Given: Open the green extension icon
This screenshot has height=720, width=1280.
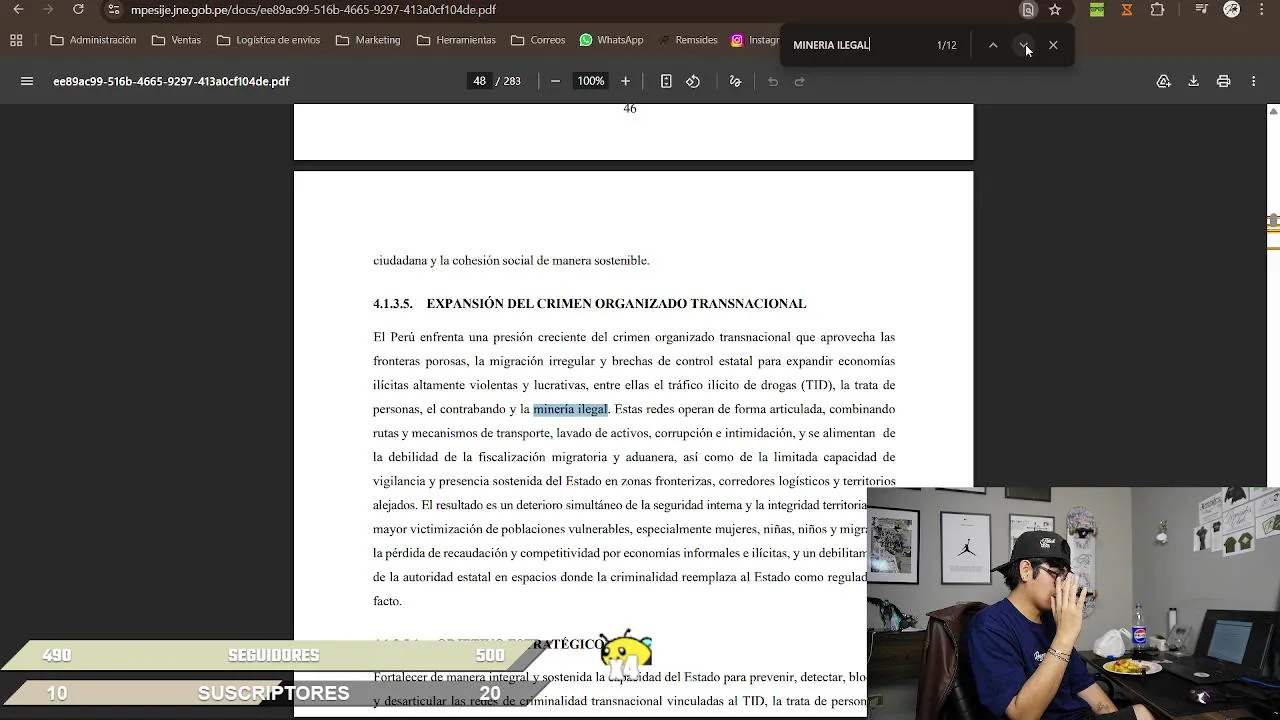Looking at the screenshot, I should pos(1097,10).
